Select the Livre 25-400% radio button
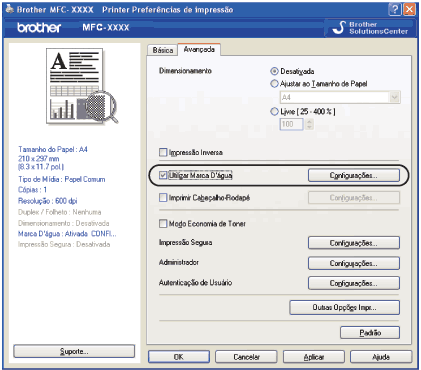The image size is (421, 370). coord(274,111)
